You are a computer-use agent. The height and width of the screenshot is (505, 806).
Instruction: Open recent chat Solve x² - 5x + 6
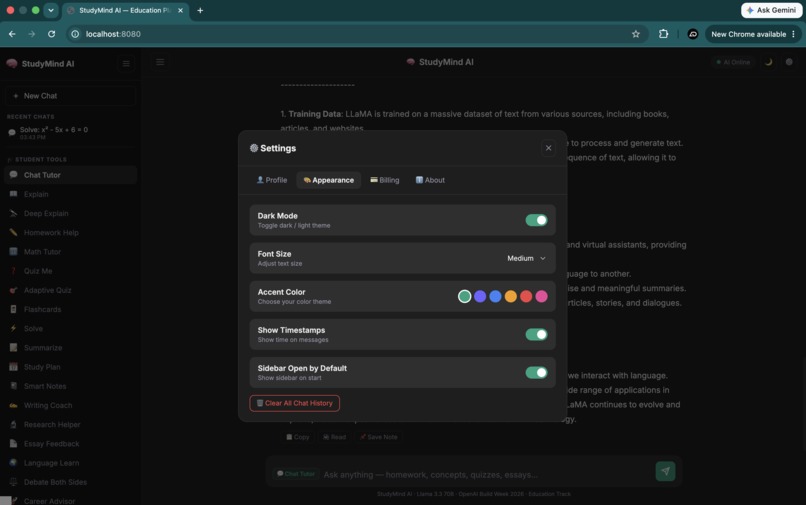[70, 133]
